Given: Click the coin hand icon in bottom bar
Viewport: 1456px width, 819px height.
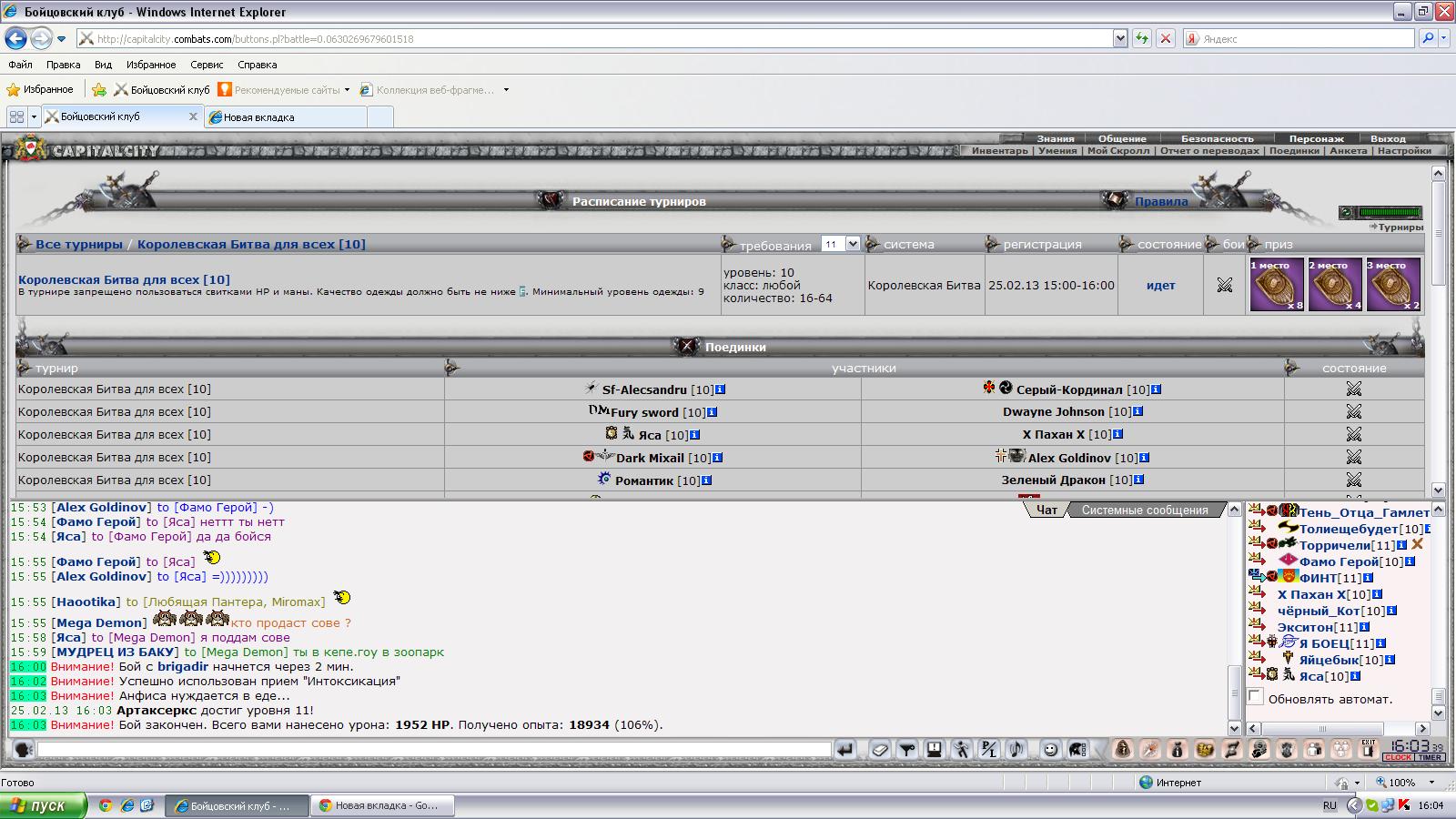Looking at the screenshot, I should click(1259, 749).
